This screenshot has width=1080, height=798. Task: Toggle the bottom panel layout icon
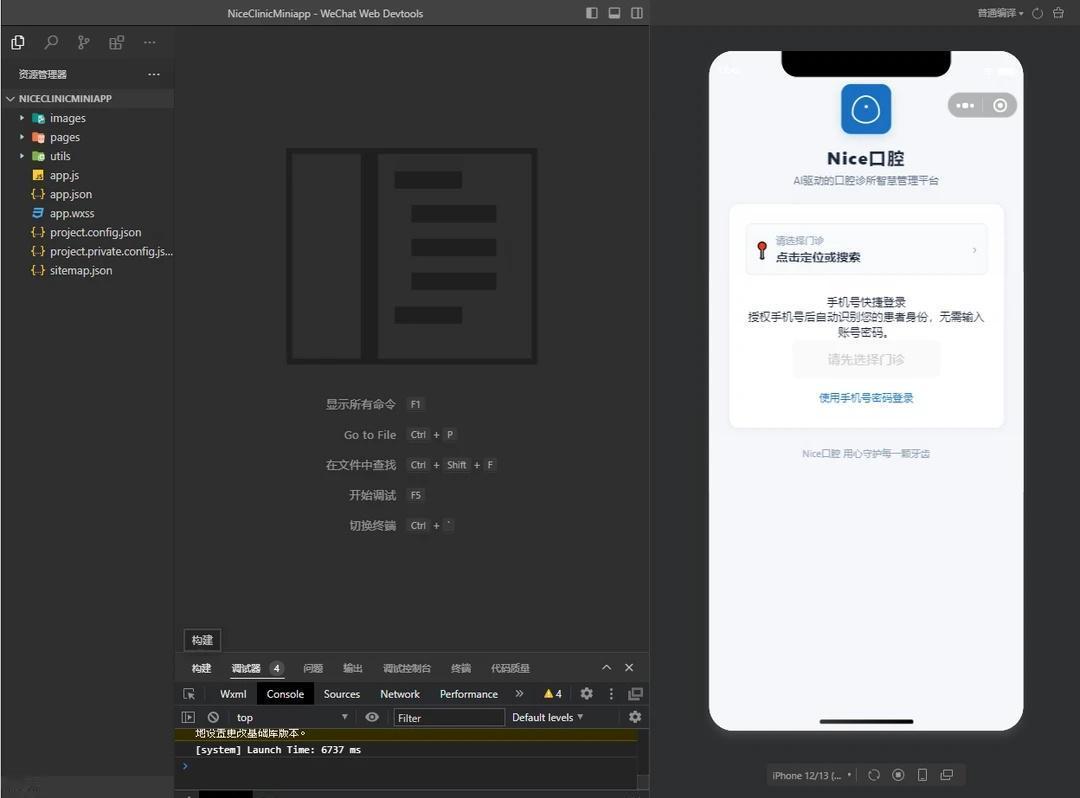coord(614,13)
